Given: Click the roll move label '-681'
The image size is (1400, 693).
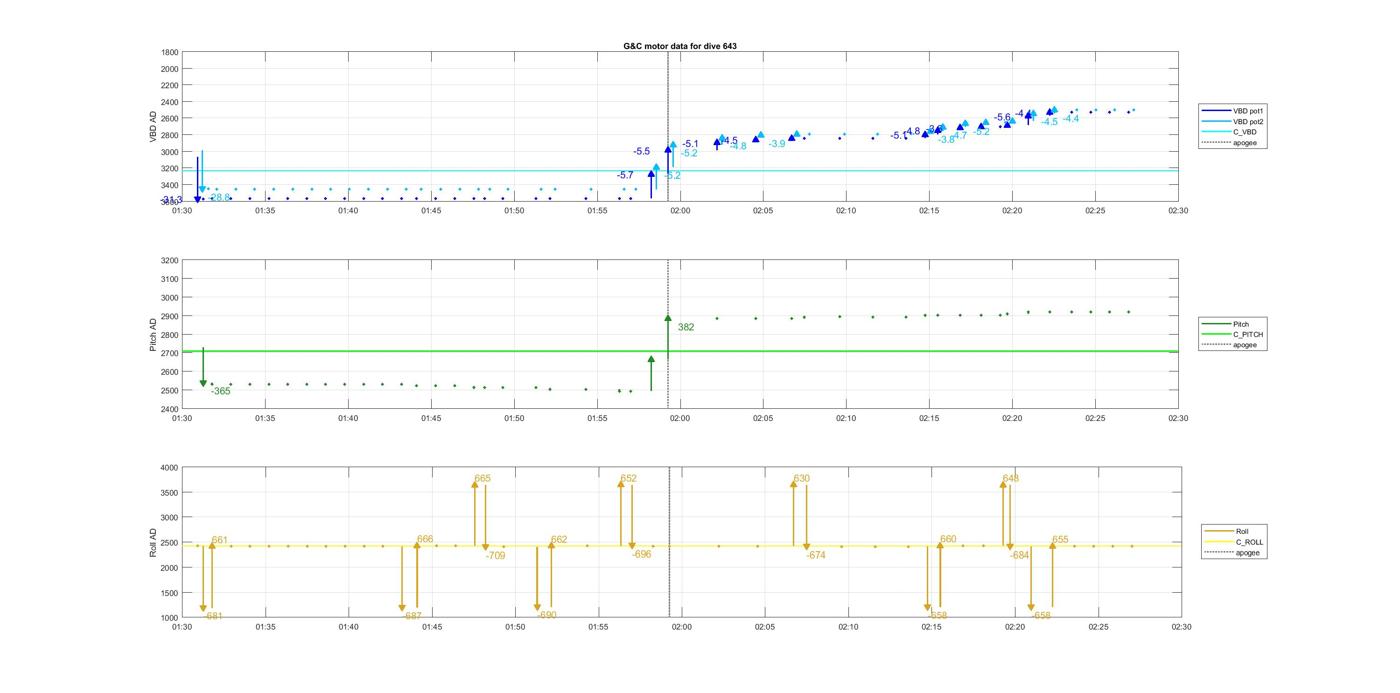Looking at the screenshot, I should [x=212, y=616].
